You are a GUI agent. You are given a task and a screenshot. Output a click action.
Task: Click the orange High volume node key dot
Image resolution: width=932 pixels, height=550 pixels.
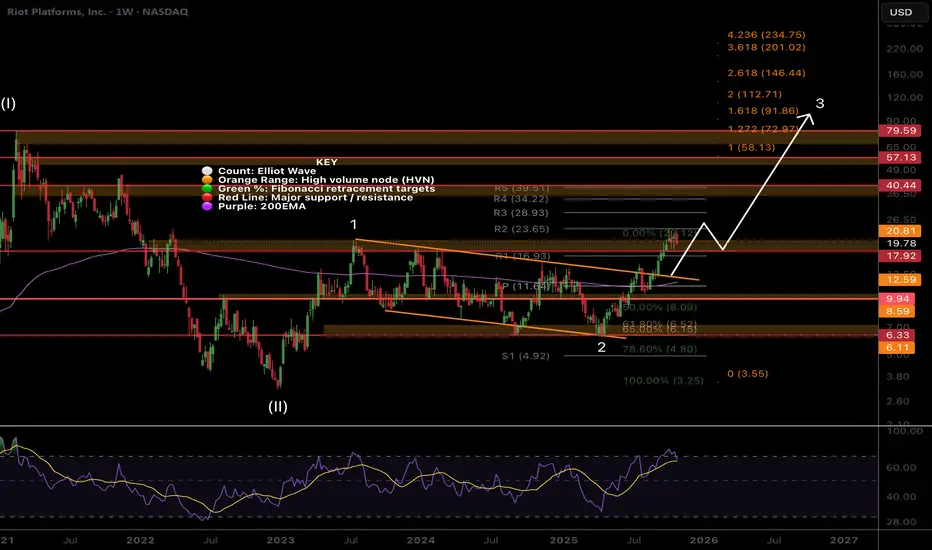click(206, 181)
